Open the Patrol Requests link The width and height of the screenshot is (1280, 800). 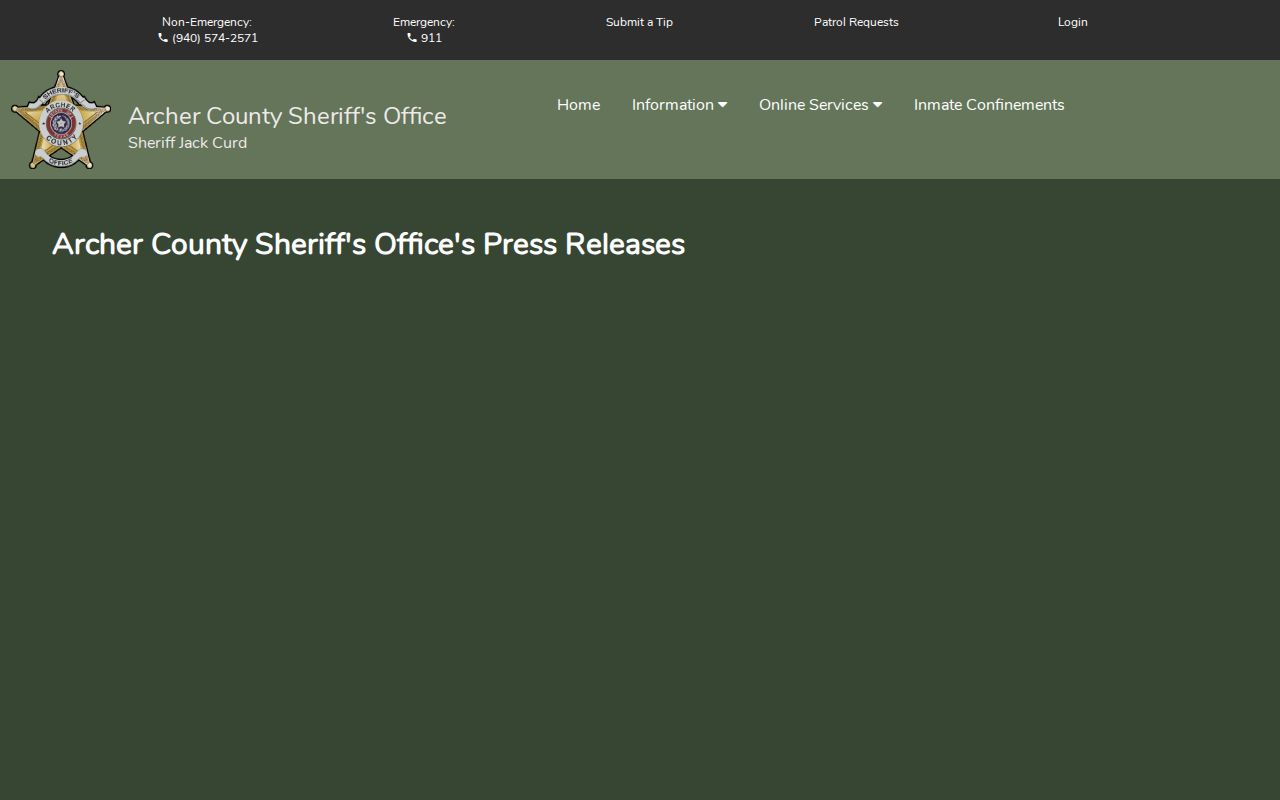pyautogui.click(x=856, y=22)
